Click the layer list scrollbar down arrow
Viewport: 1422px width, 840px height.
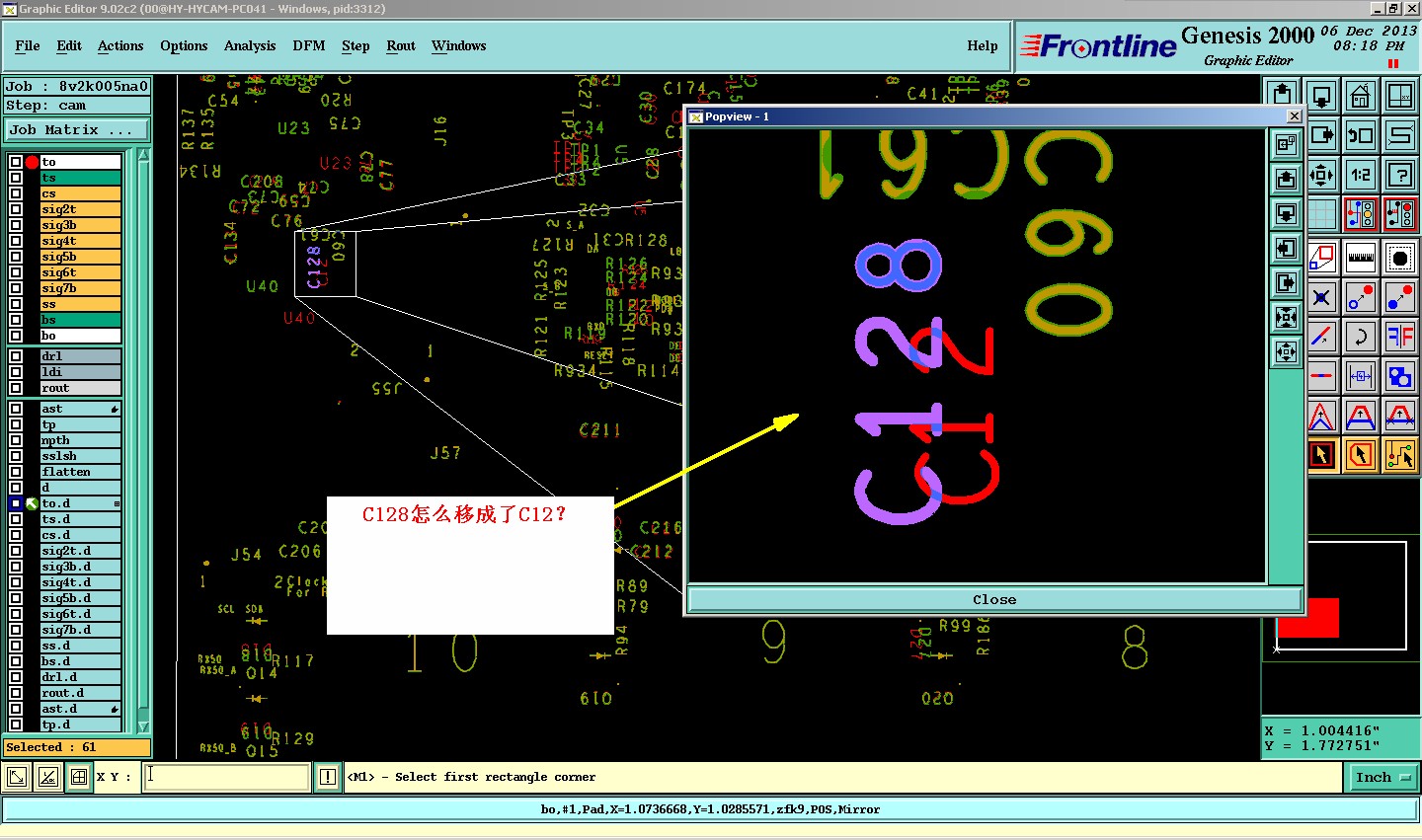tap(144, 727)
